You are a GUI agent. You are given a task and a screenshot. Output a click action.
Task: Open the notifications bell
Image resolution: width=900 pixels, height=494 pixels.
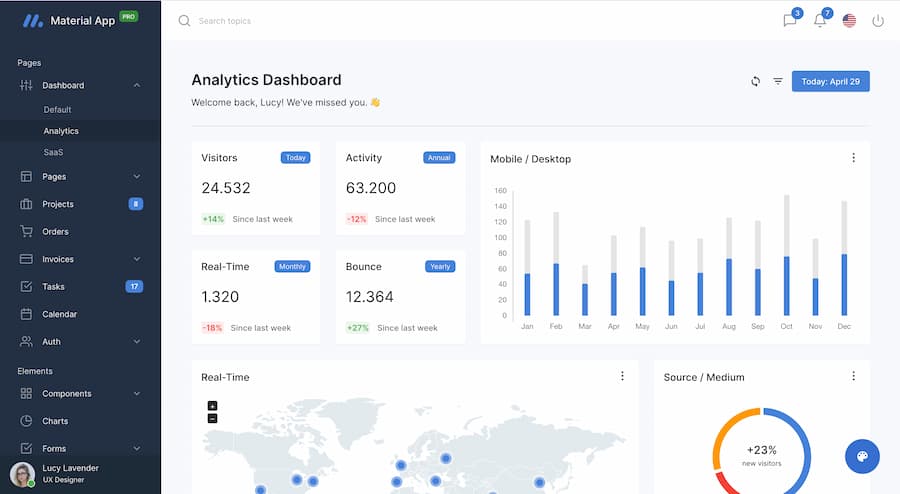coord(820,21)
